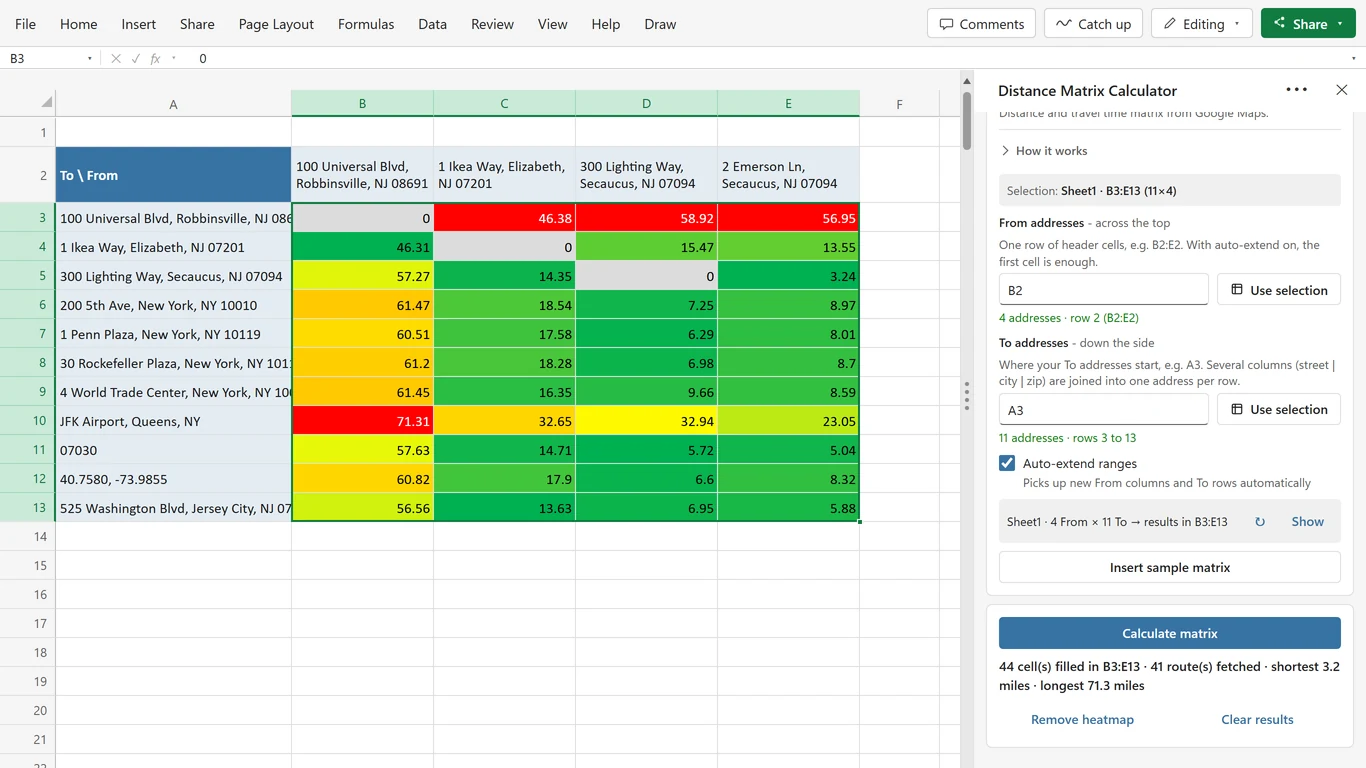
Task: Open the Comments pane
Action: pyautogui.click(x=982, y=24)
